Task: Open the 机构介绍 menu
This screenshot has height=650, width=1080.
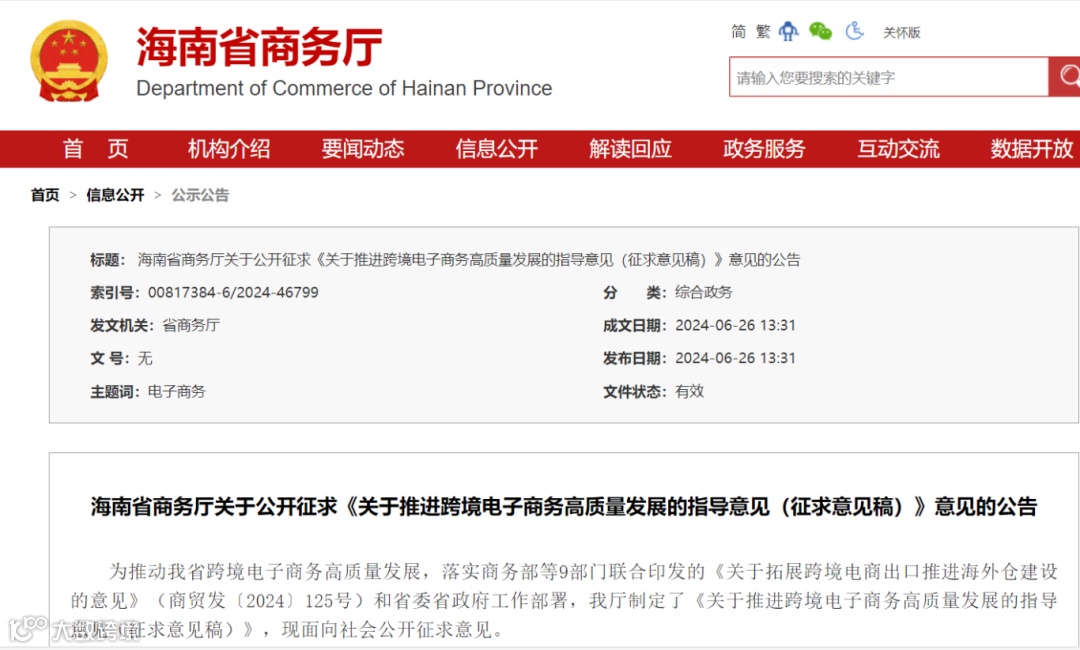Action: pyautogui.click(x=229, y=149)
